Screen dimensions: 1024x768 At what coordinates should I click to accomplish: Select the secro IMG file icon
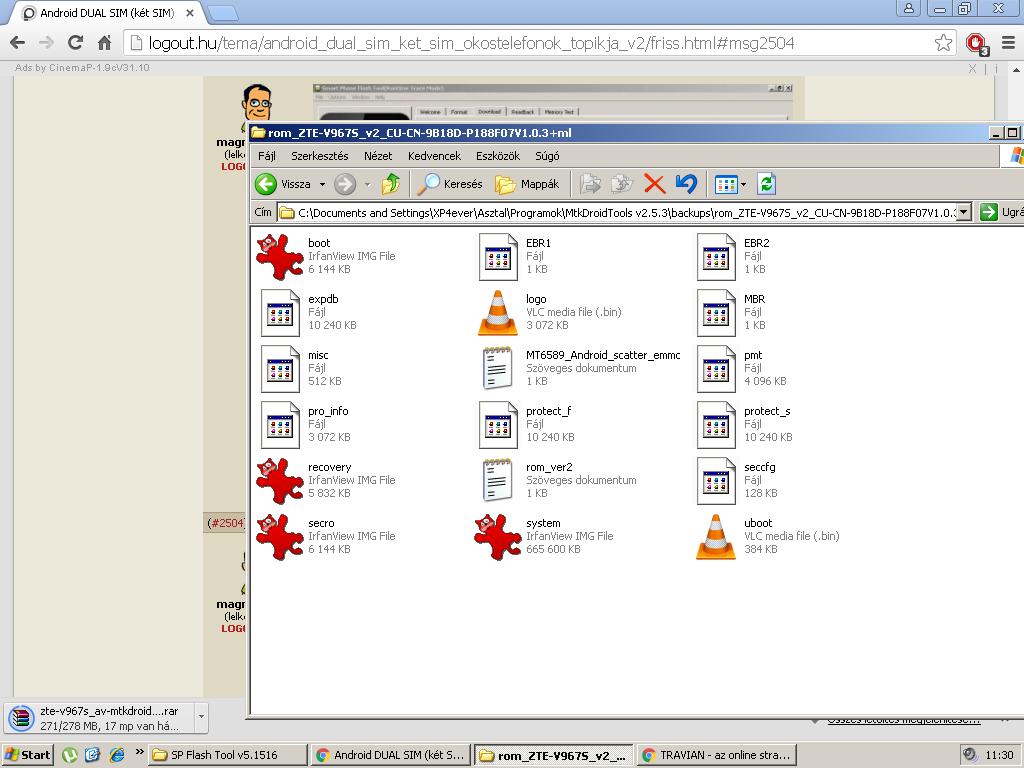tap(280, 537)
